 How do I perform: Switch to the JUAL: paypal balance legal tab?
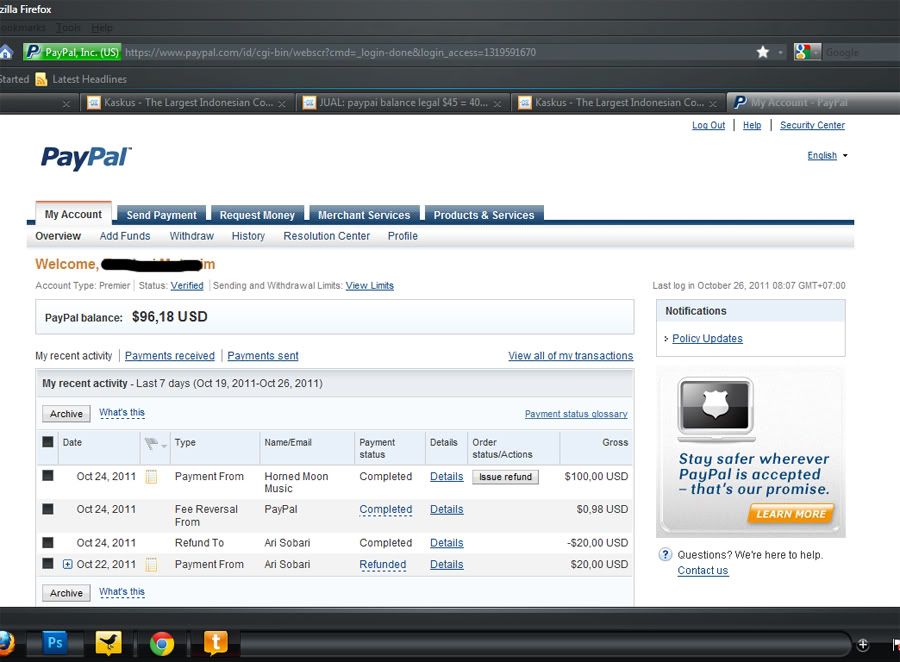pyautogui.click(x=404, y=103)
